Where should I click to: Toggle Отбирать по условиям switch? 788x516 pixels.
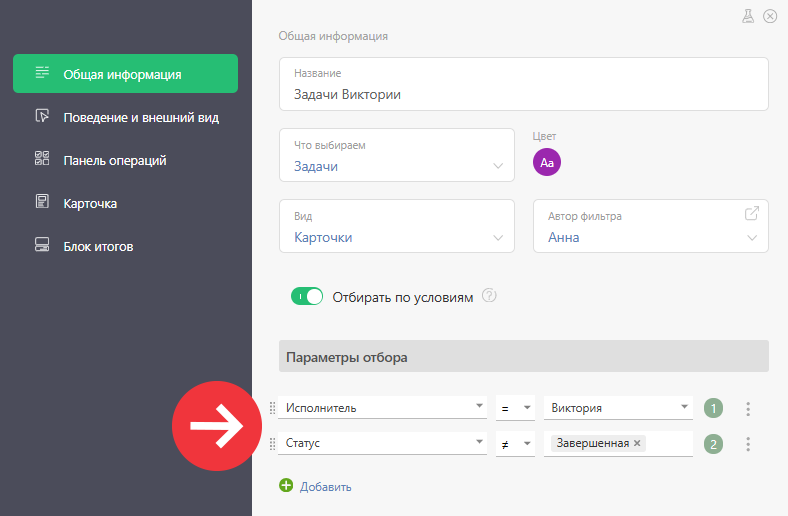[307, 296]
